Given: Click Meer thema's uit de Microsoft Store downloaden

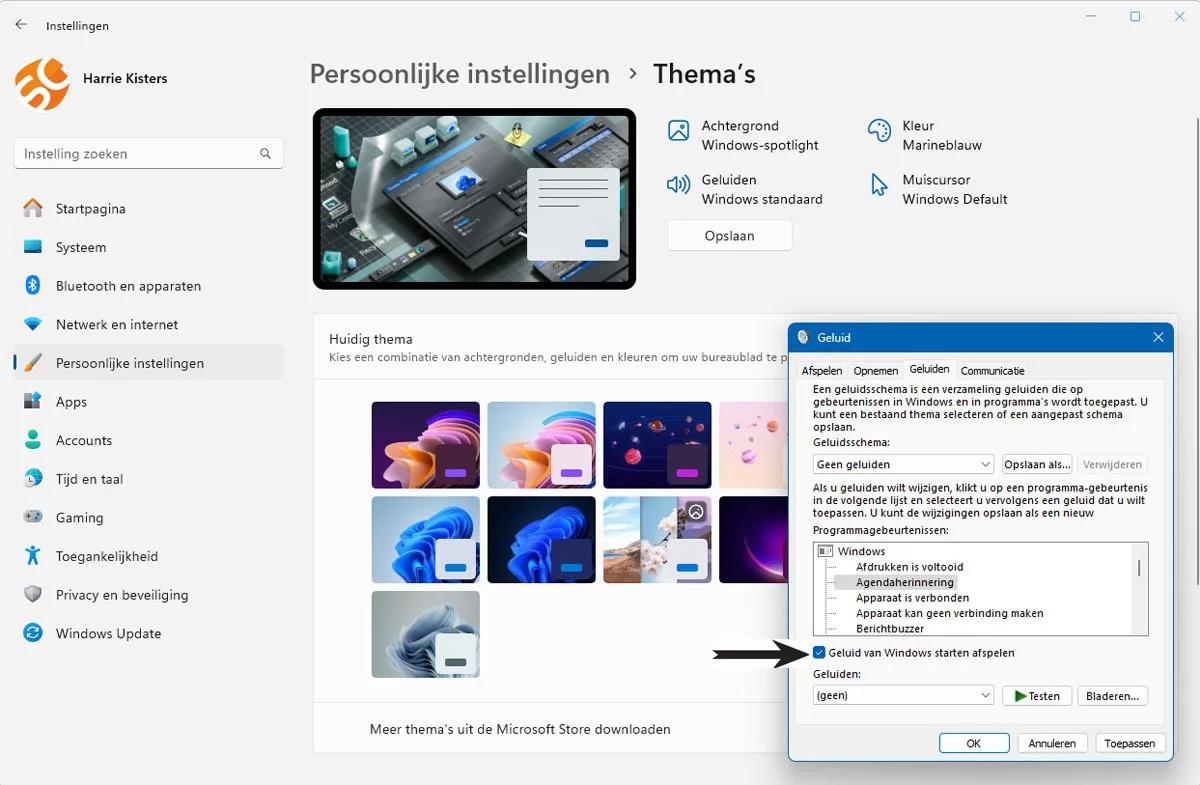Looking at the screenshot, I should (x=520, y=729).
